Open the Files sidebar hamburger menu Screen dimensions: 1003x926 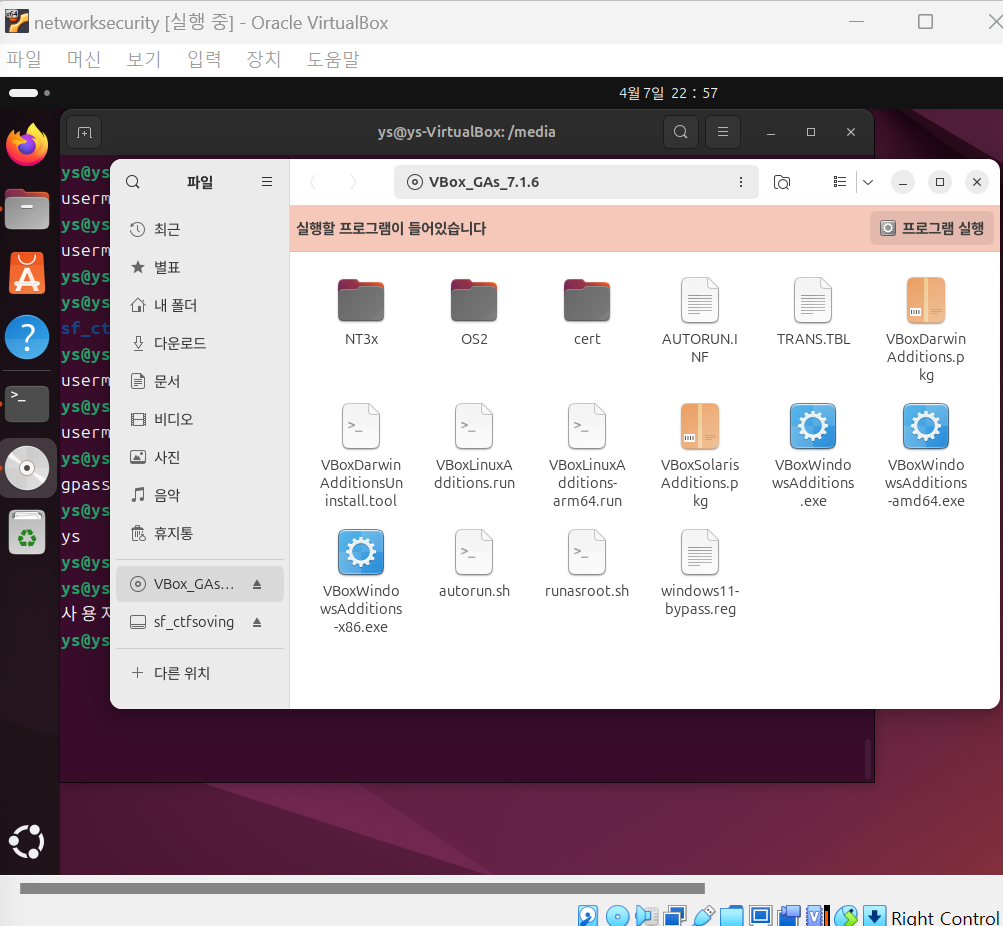click(x=267, y=182)
